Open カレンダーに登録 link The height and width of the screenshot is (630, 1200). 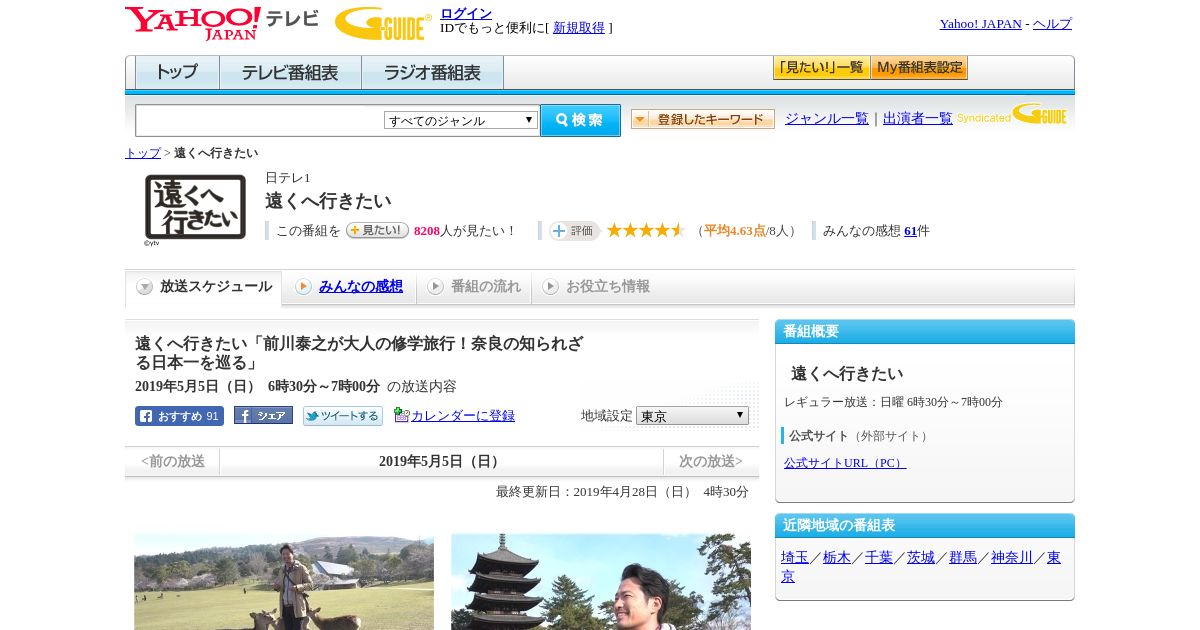[x=463, y=415]
